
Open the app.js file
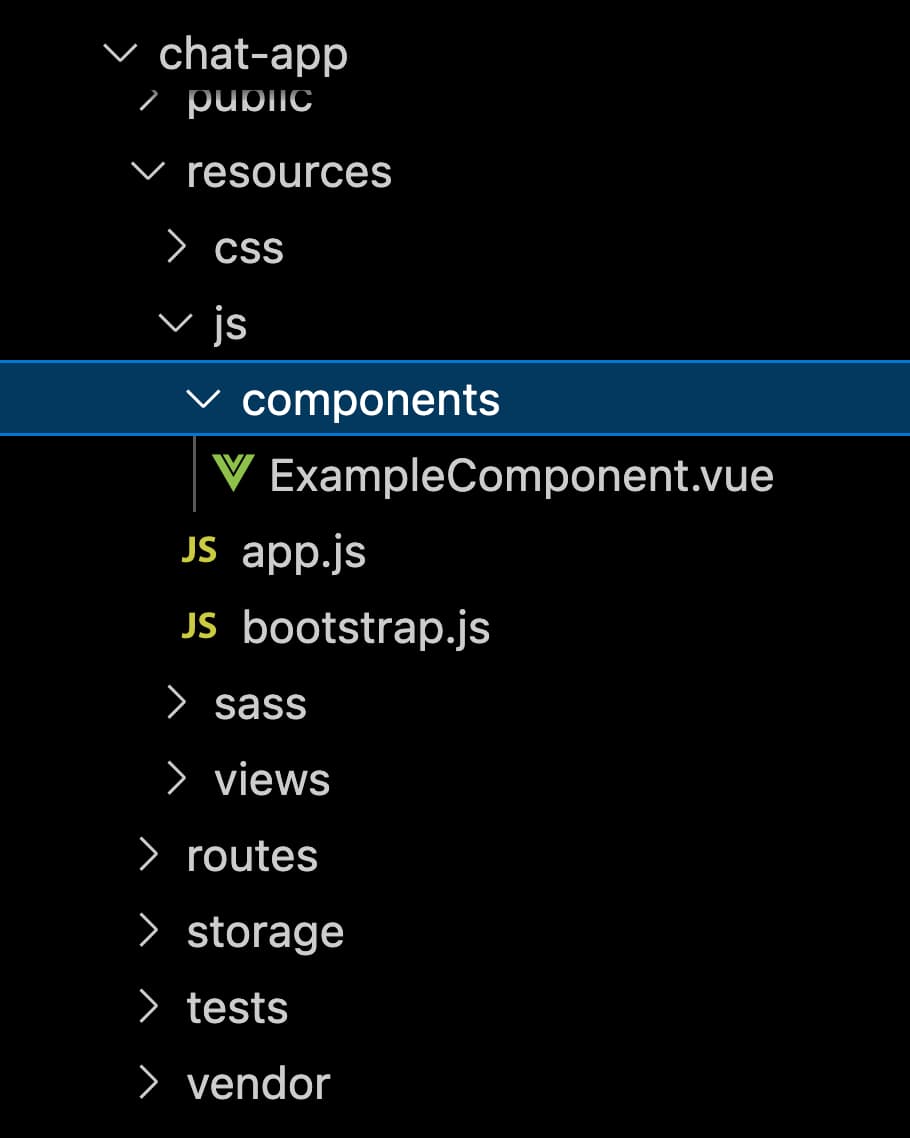[x=303, y=553]
